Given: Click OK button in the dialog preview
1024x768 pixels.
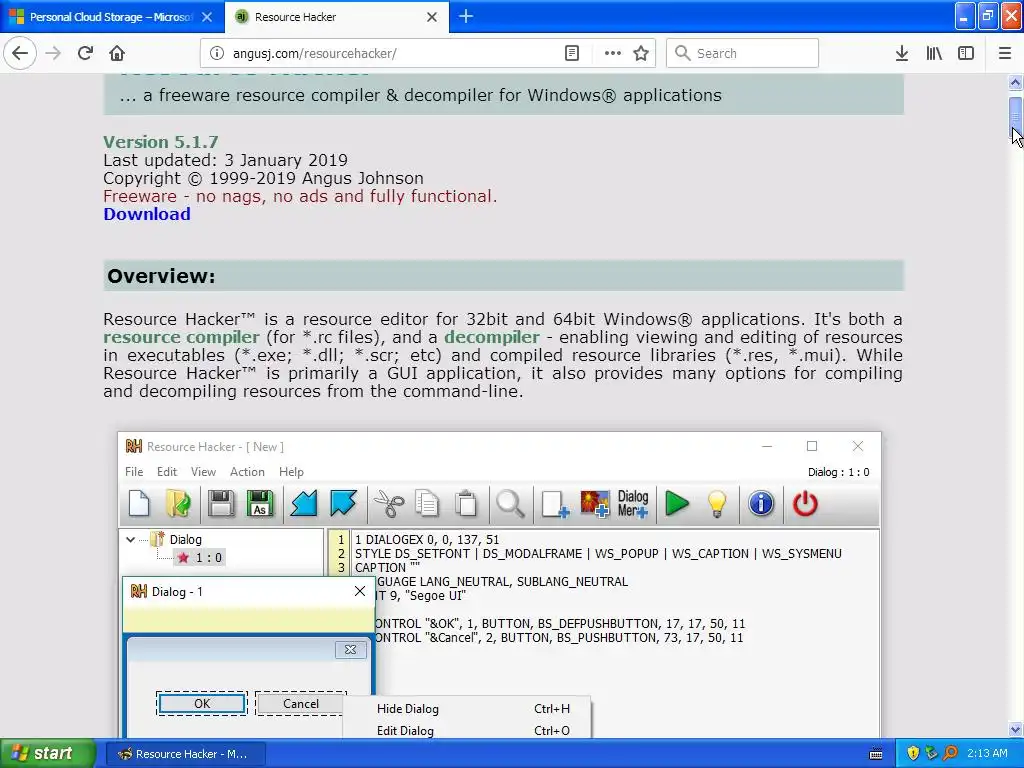Looking at the screenshot, I should click(202, 703).
